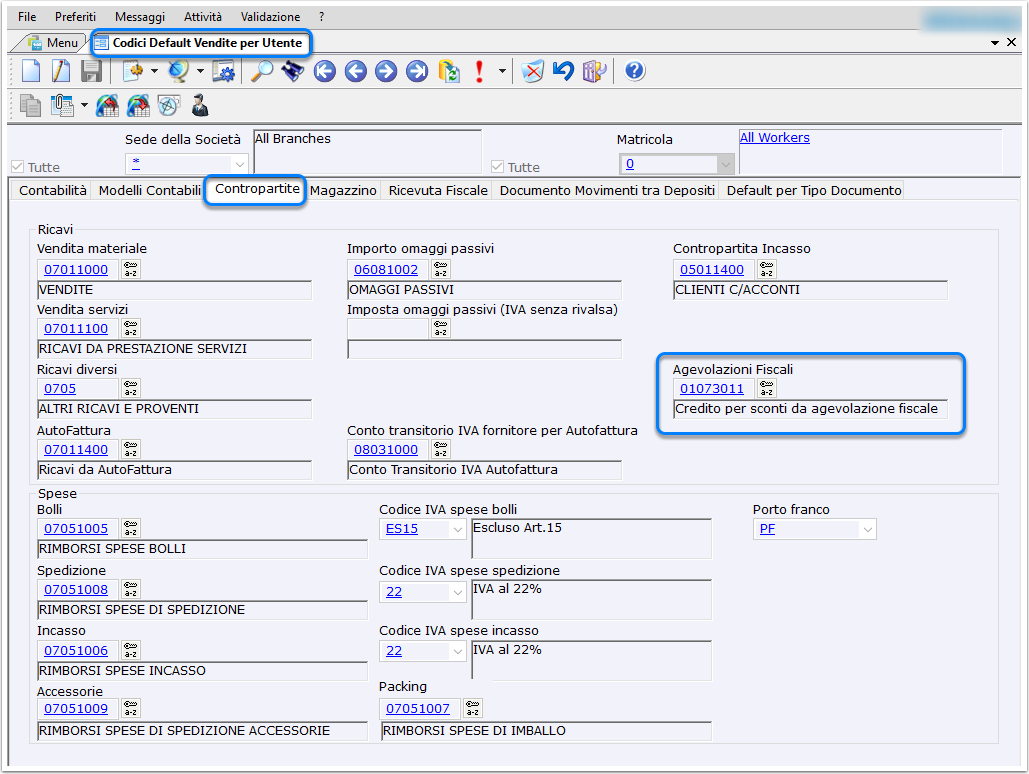Screen dimensions: 1029x774
Task: Click the empty Imposta omaggi passivi code field
Action: 388,328
